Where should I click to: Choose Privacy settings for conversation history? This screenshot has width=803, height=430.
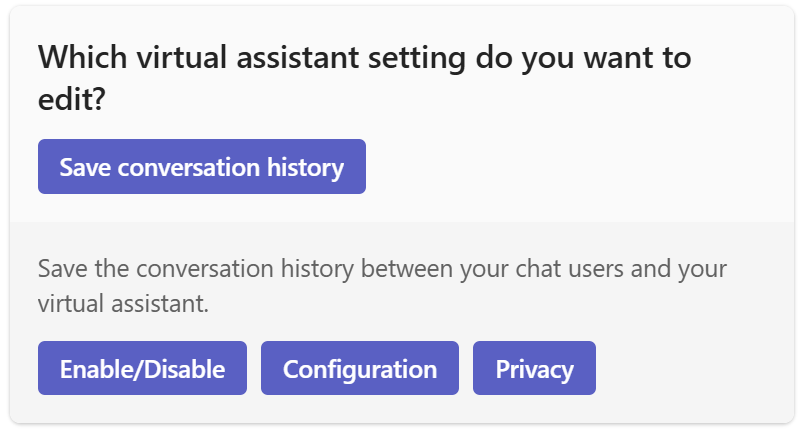click(x=534, y=368)
